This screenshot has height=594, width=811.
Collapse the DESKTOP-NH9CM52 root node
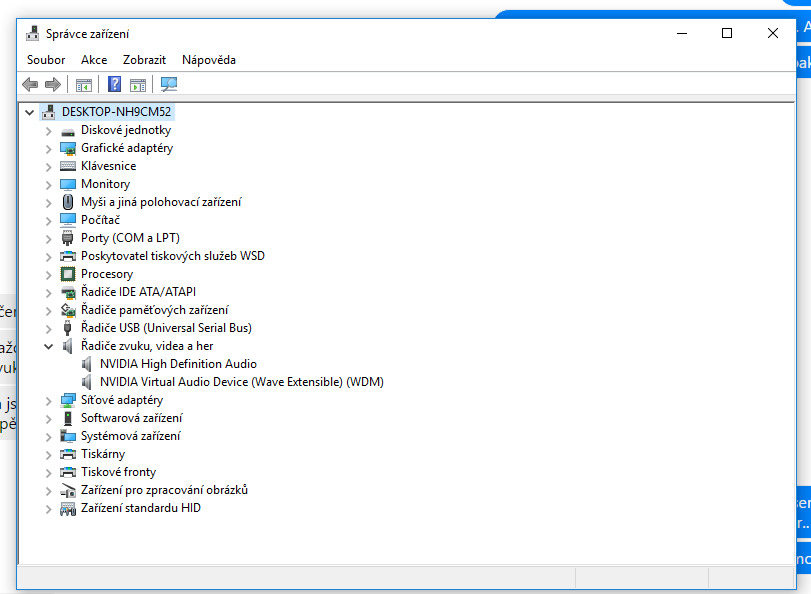tap(29, 112)
